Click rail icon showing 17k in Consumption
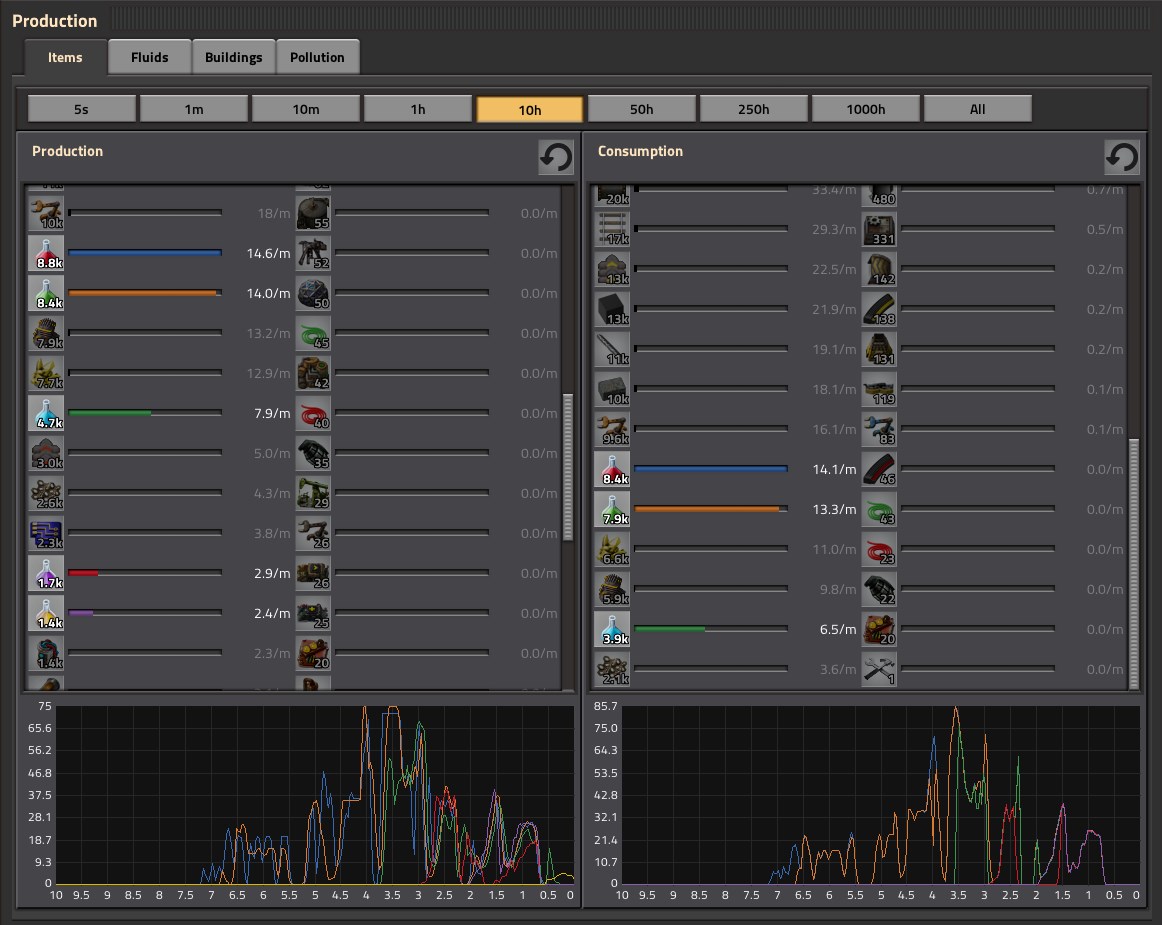1162x925 pixels. point(612,230)
